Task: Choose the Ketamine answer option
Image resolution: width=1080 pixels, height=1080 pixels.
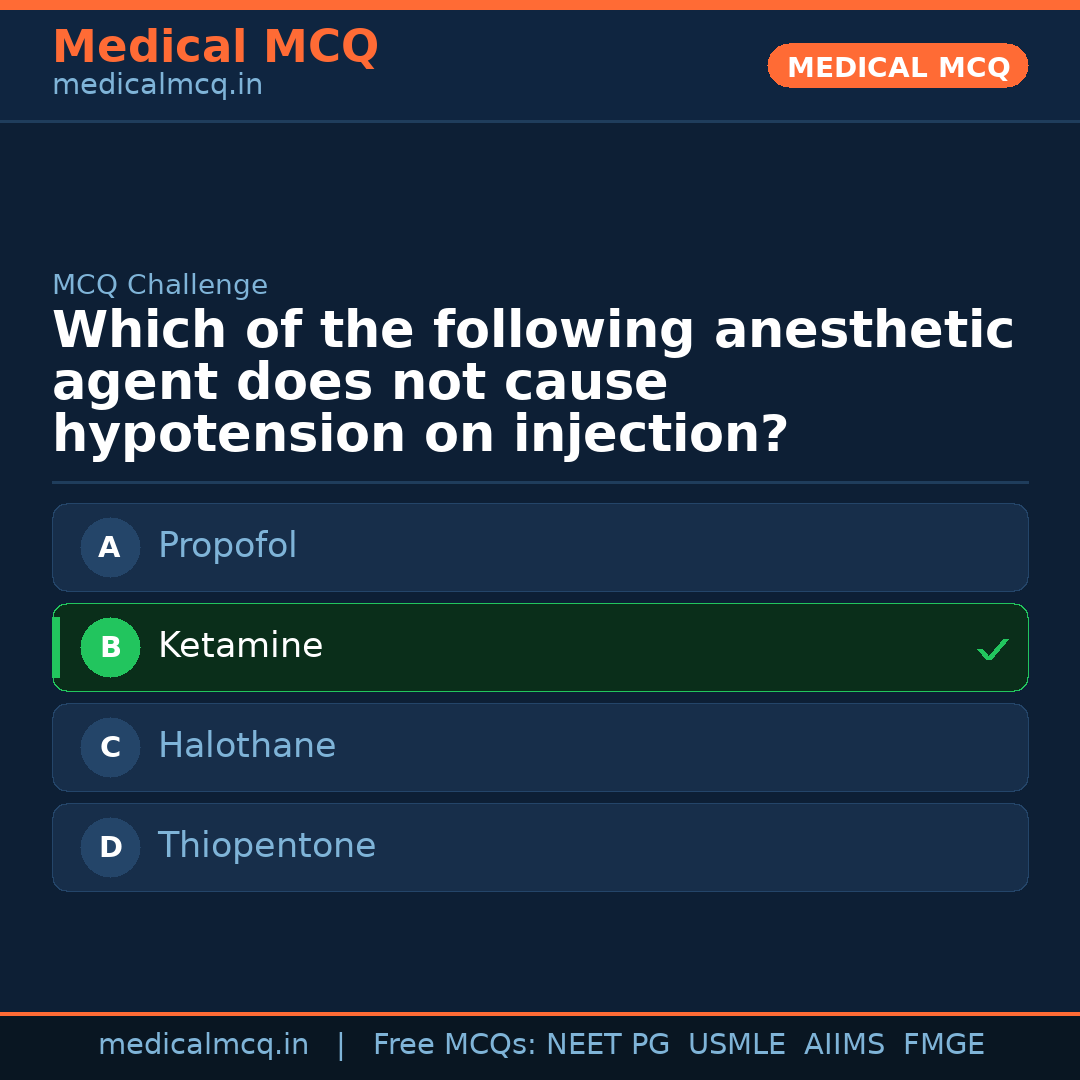Action: [540, 647]
